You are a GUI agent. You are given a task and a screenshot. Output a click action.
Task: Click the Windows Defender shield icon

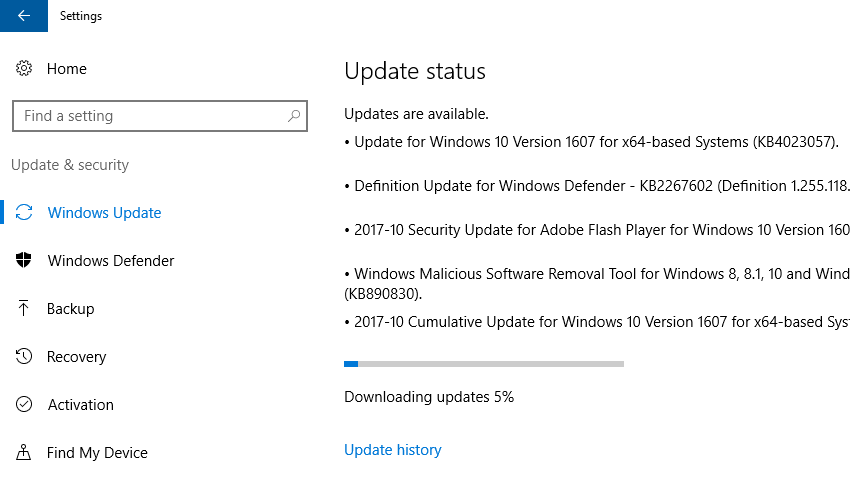point(24,260)
